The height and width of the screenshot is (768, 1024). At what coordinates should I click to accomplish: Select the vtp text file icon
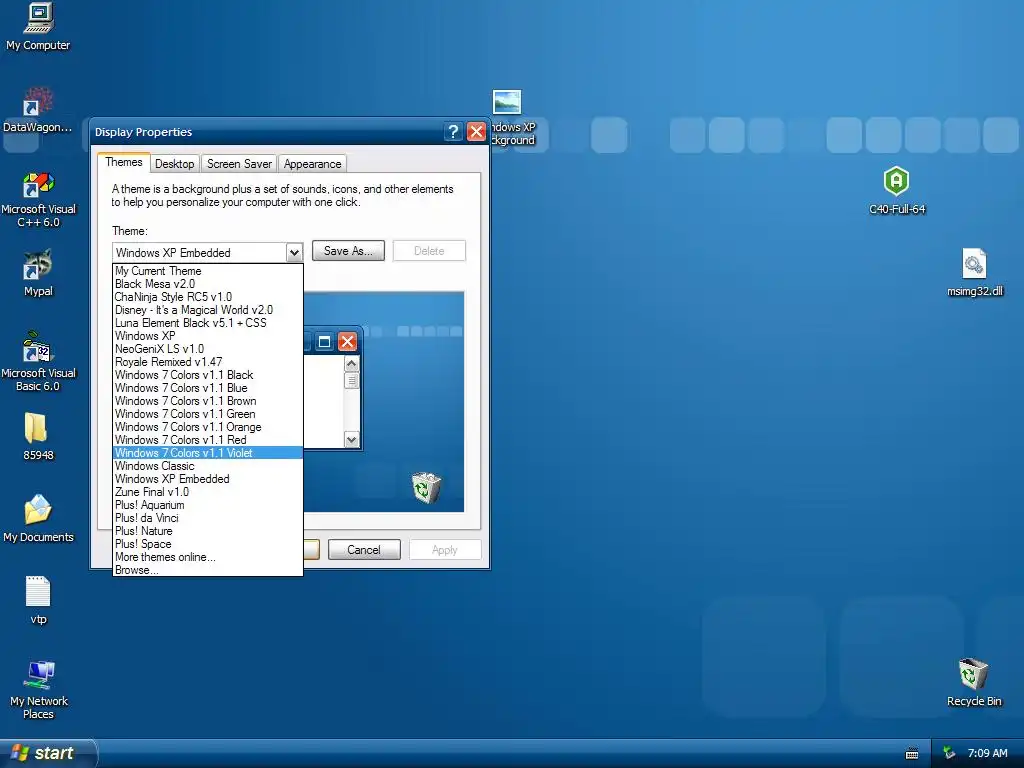pos(38,600)
